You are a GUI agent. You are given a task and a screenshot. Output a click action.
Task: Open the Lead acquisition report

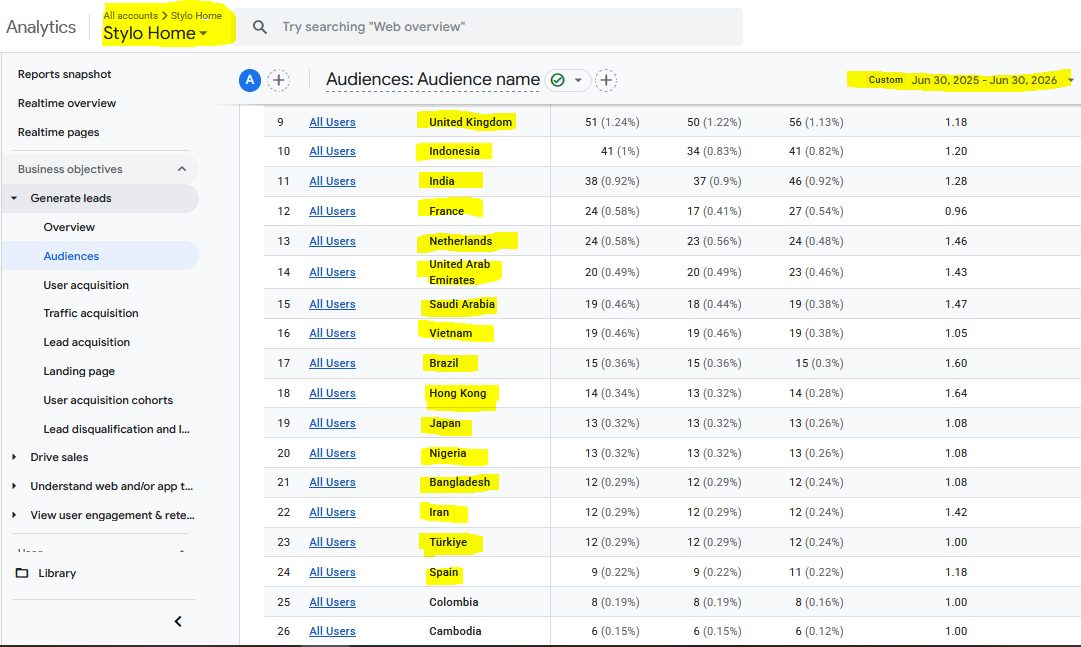point(87,342)
